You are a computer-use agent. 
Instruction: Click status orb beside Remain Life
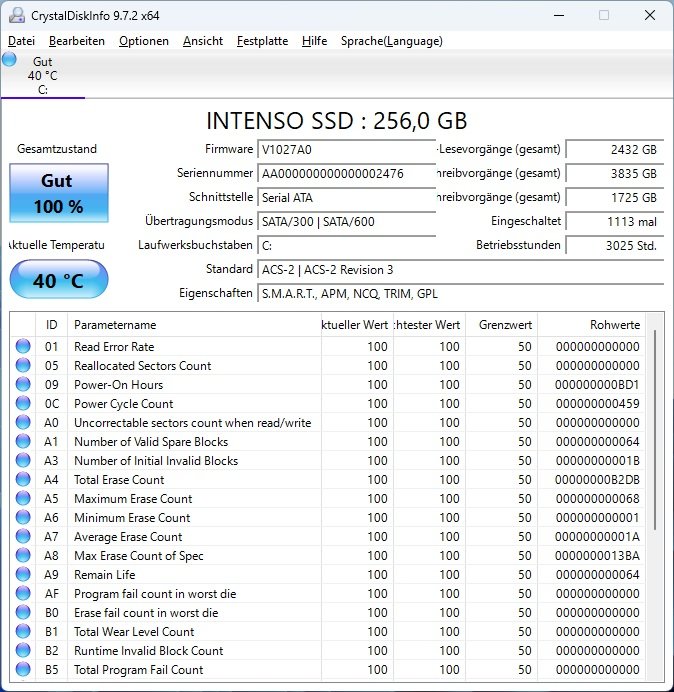(x=23, y=574)
